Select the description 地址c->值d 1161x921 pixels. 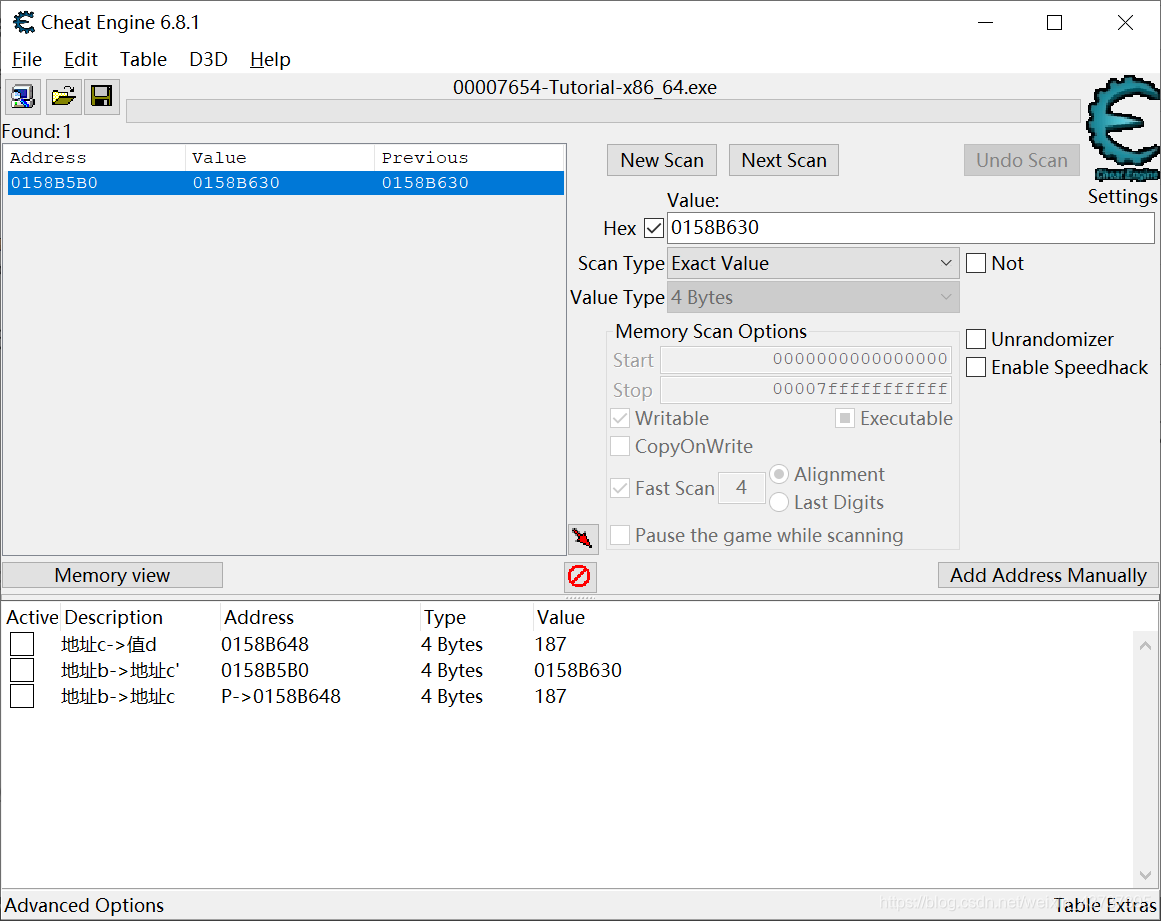pyautogui.click(x=109, y=644)
